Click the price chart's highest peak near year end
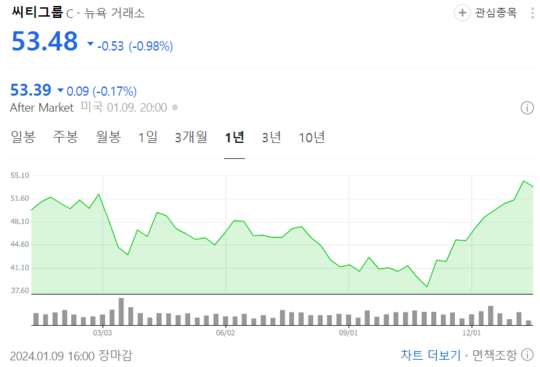The width and height of the screenshot is (540, 367). 523,181
